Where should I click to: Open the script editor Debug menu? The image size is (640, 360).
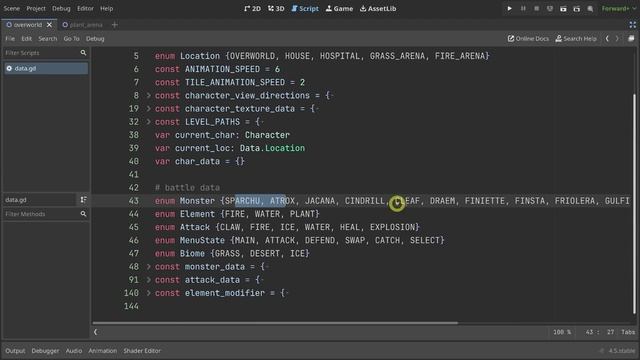click(95, 38)
